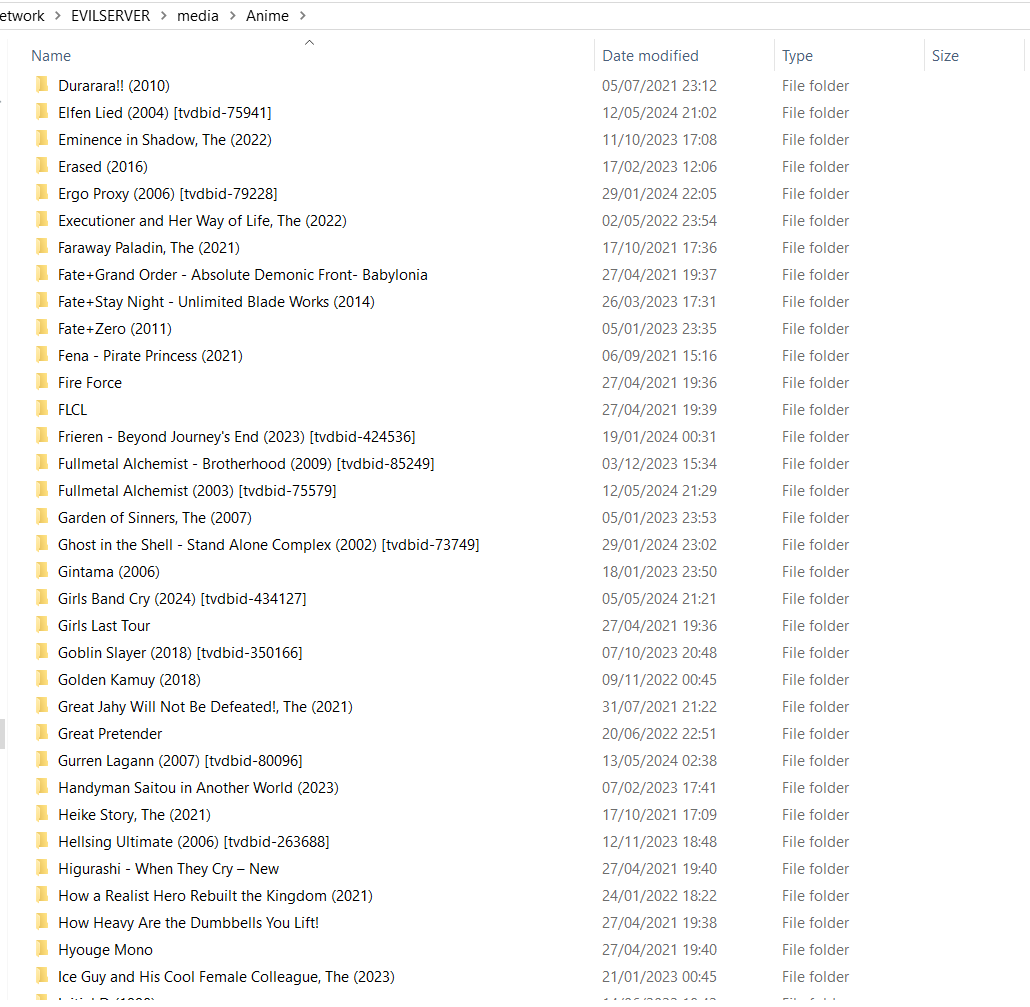Image resolution: width=1030 pixels, height=1007 pixels.
Task: Click the Garden of Sinners folder icon
Action: [42, 516]
